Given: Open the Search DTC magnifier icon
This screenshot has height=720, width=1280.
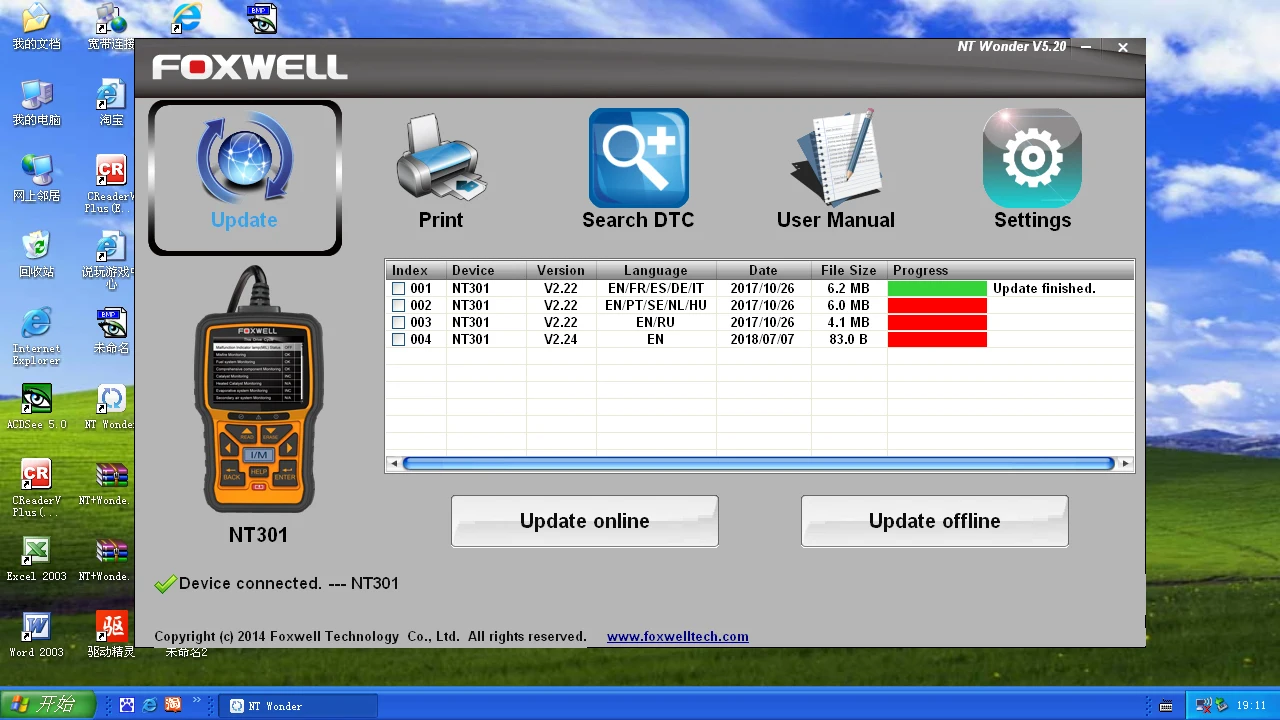Looking at the screenshot, I should [x=638, y=158].
